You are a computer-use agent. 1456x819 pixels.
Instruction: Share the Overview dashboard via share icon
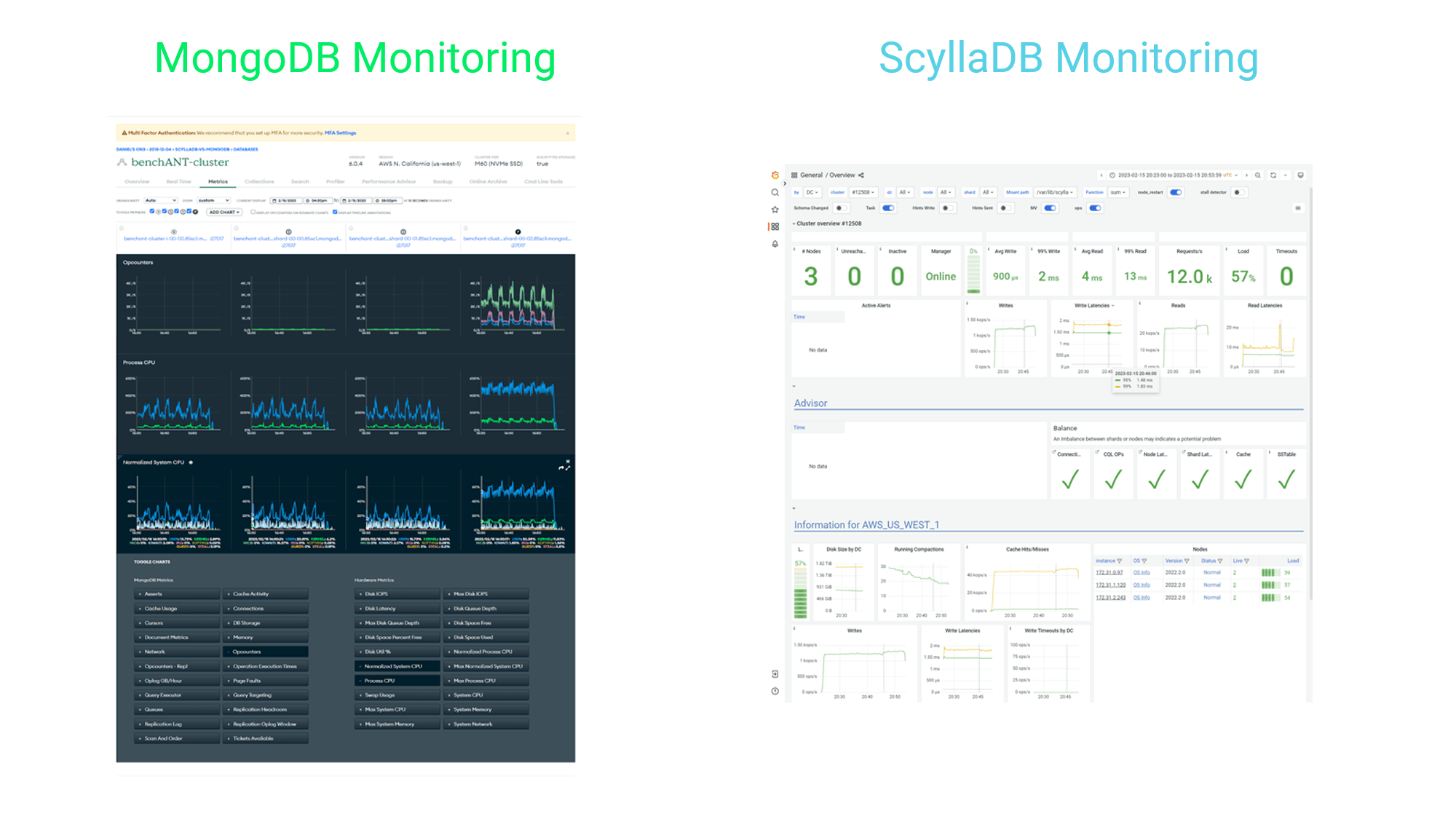point(860,175)
